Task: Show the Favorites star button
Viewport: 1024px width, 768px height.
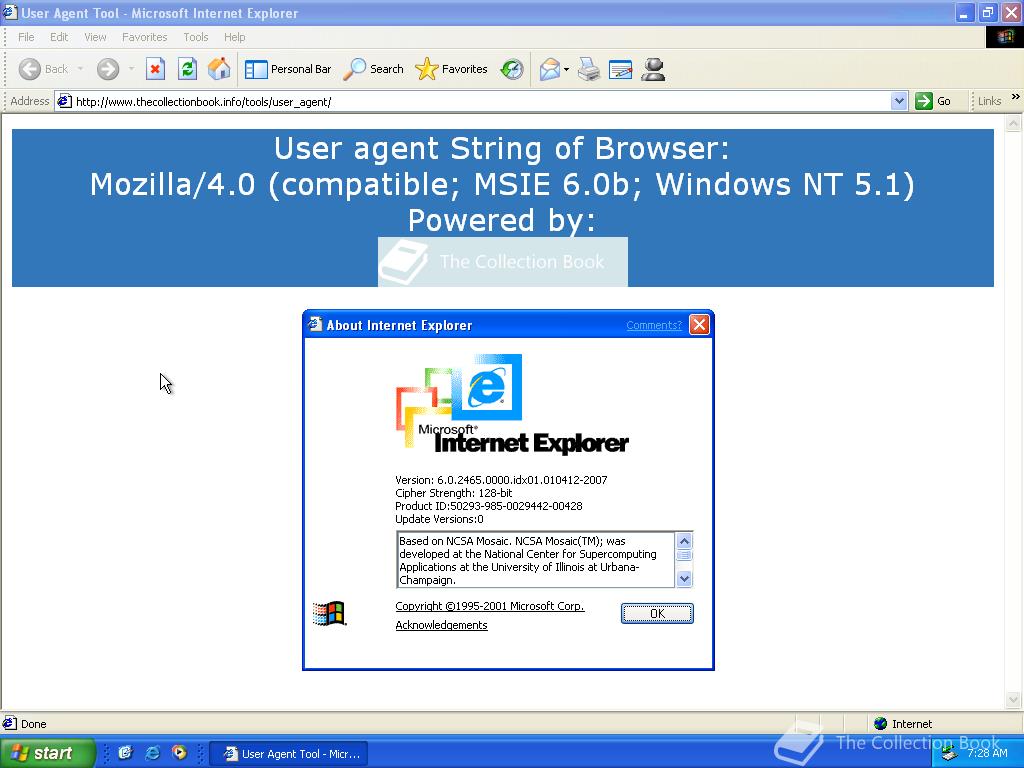Action: [451, 69]
